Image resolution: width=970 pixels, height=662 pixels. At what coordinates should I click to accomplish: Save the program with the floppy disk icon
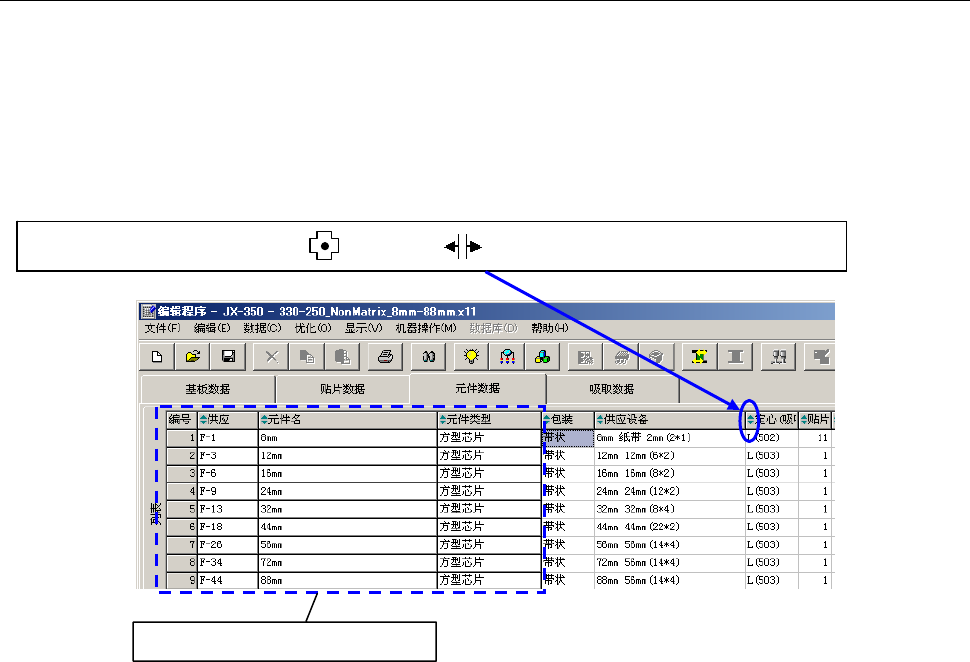[x=228, y=356]
